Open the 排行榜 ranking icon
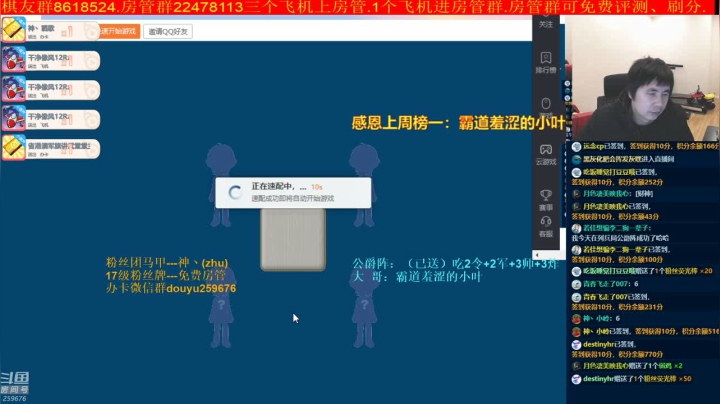This screenshot has height=404, width=720. pyautogui.click(x=546, y=62)
